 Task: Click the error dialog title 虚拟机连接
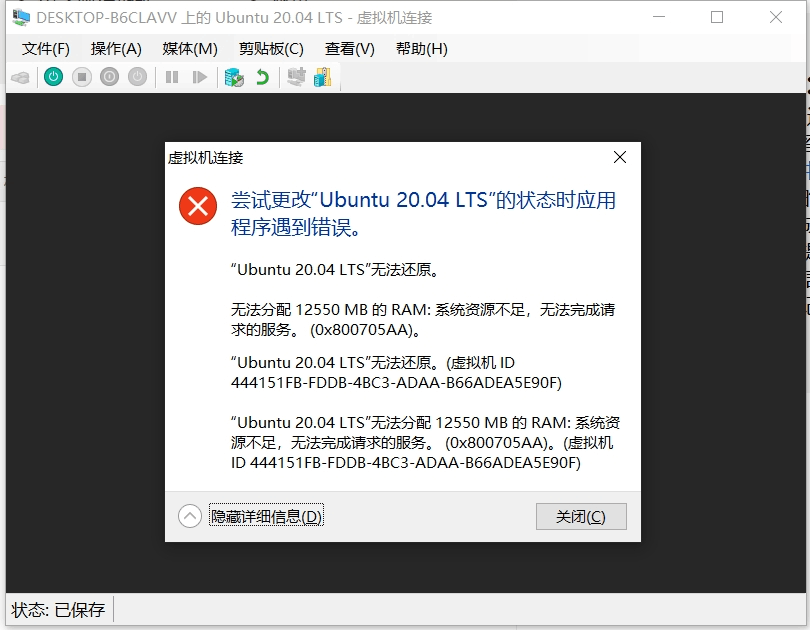tap(205, 158)
